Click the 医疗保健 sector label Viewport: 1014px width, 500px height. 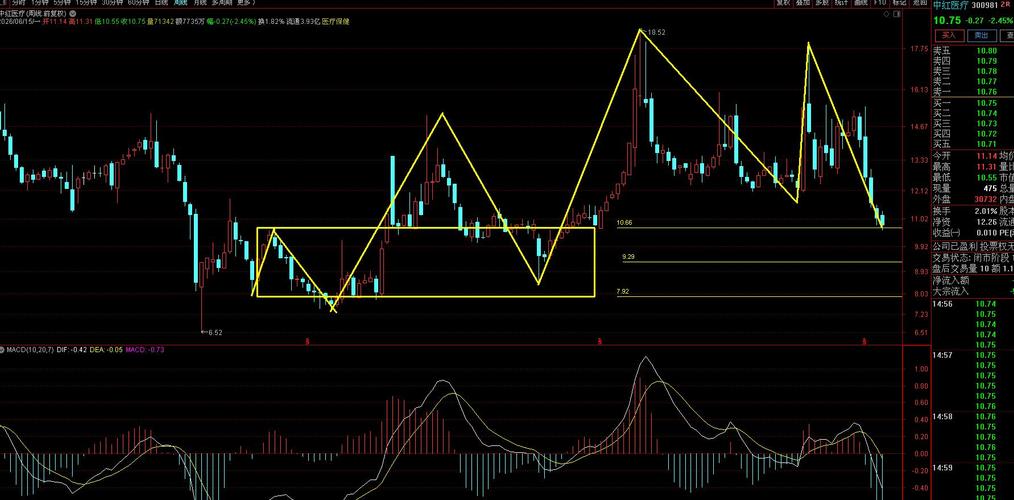(x=336, y=21)
